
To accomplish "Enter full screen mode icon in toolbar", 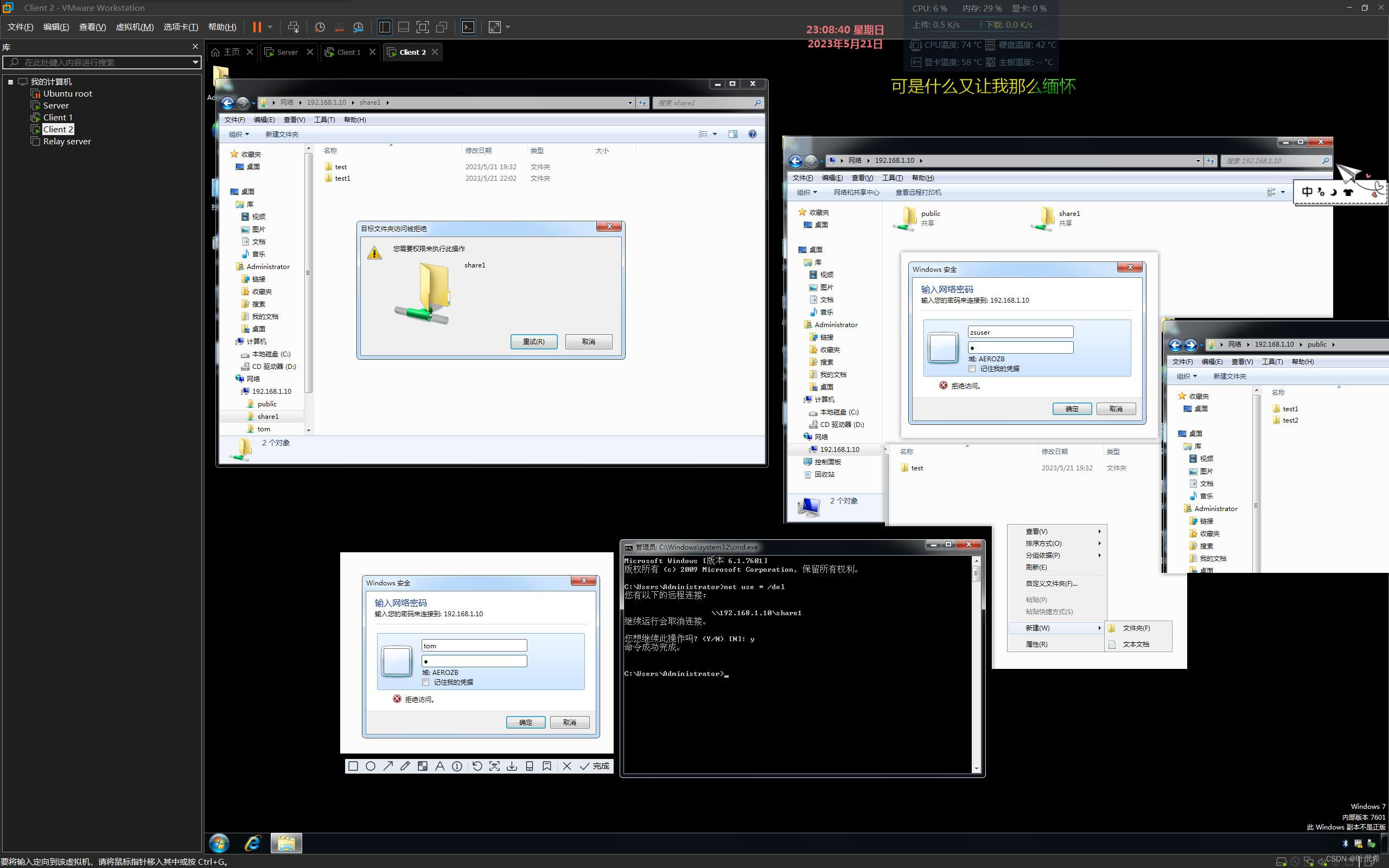I will pos(423,27).
